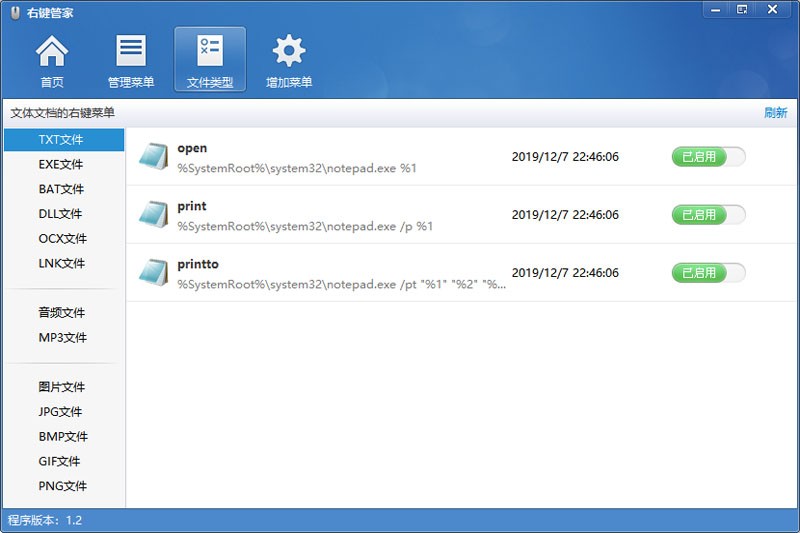
Task: Open the window options button beside minimize
Action: [742, 10]
